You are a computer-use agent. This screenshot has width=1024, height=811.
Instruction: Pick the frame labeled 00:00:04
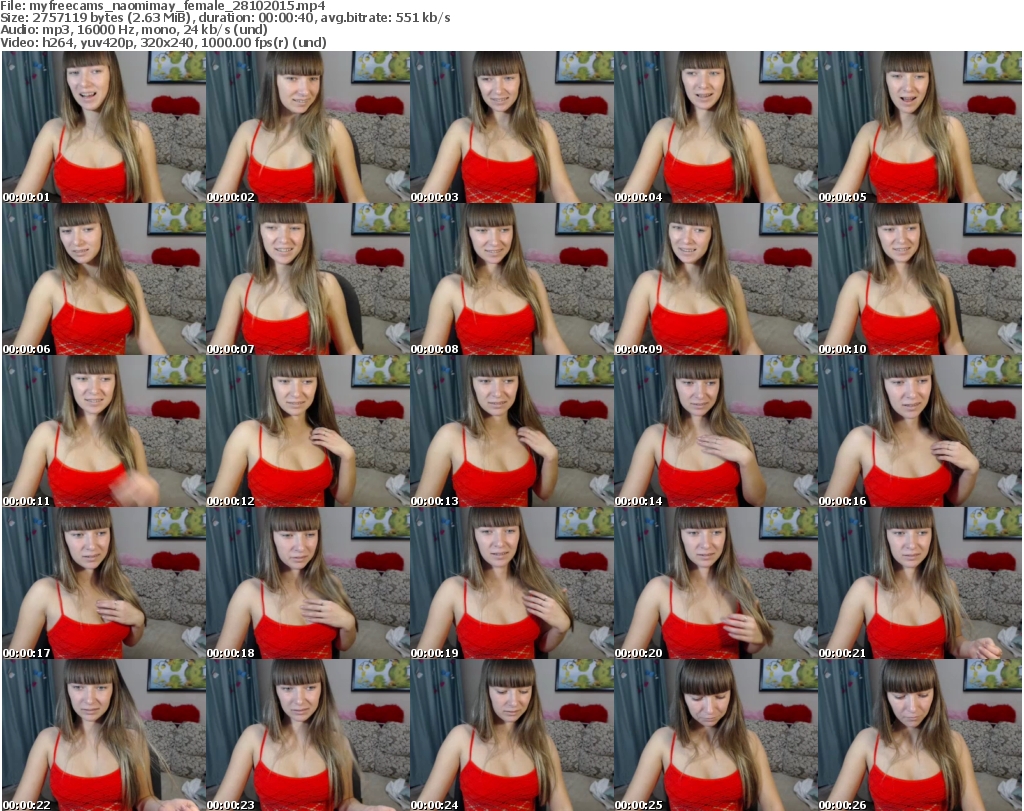pos(716,127)
